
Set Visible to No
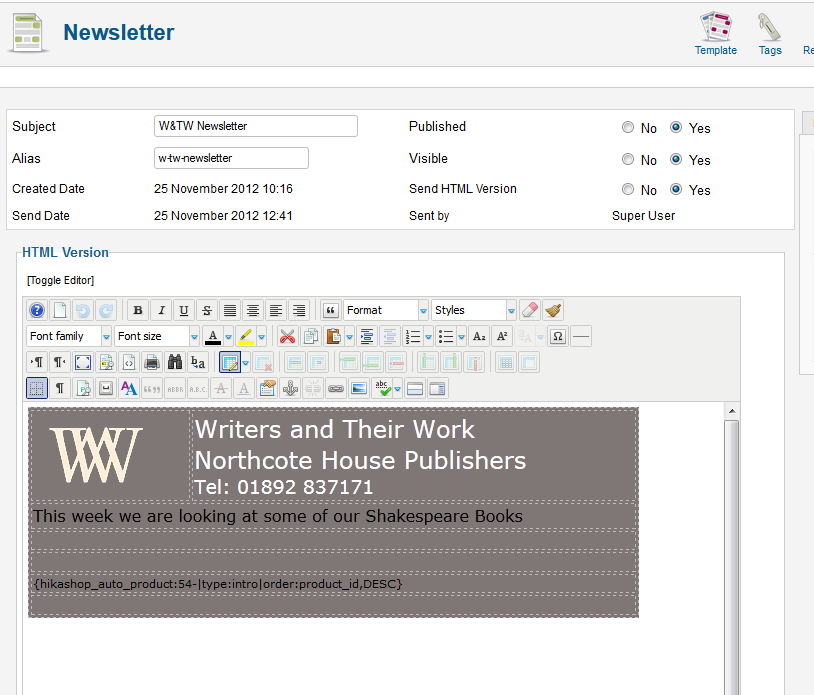[x=628, y=159]
